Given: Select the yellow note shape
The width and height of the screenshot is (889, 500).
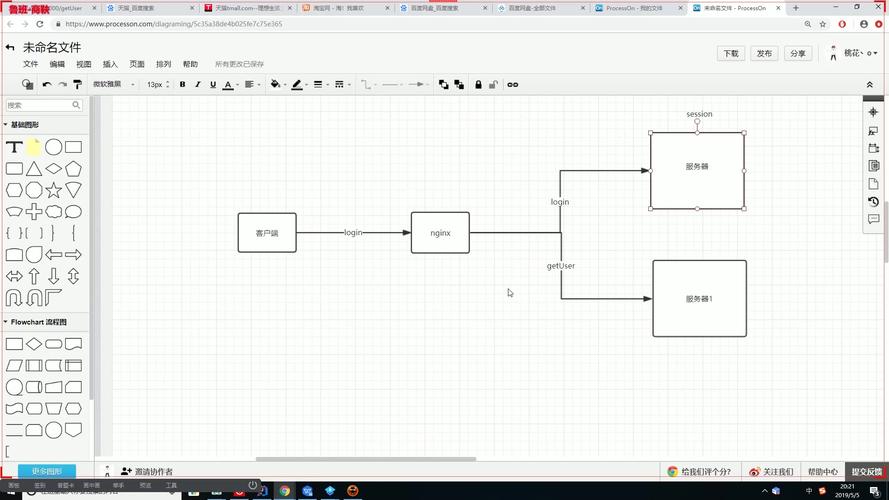Looking at the screenshot, I should [33, 147].
